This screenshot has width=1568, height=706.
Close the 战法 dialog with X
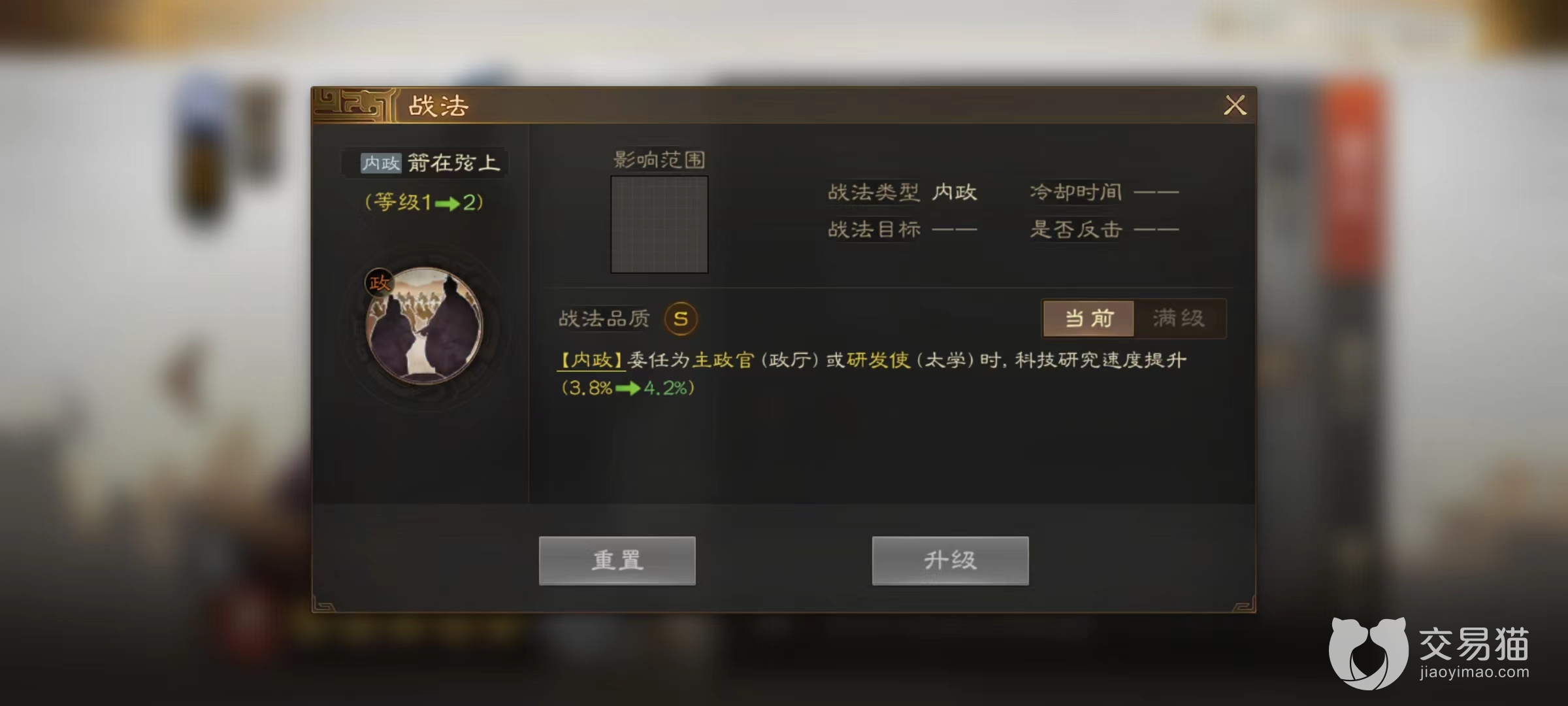[1235, 105]
